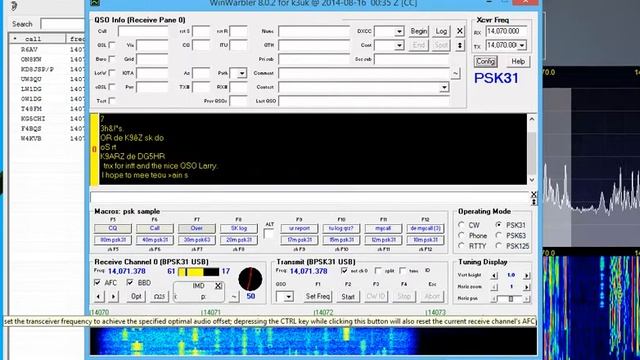This screenshot has height=360, width=640.
Task: Click the Horiz pos slider in Tuning Display
Action: (510, 299)
